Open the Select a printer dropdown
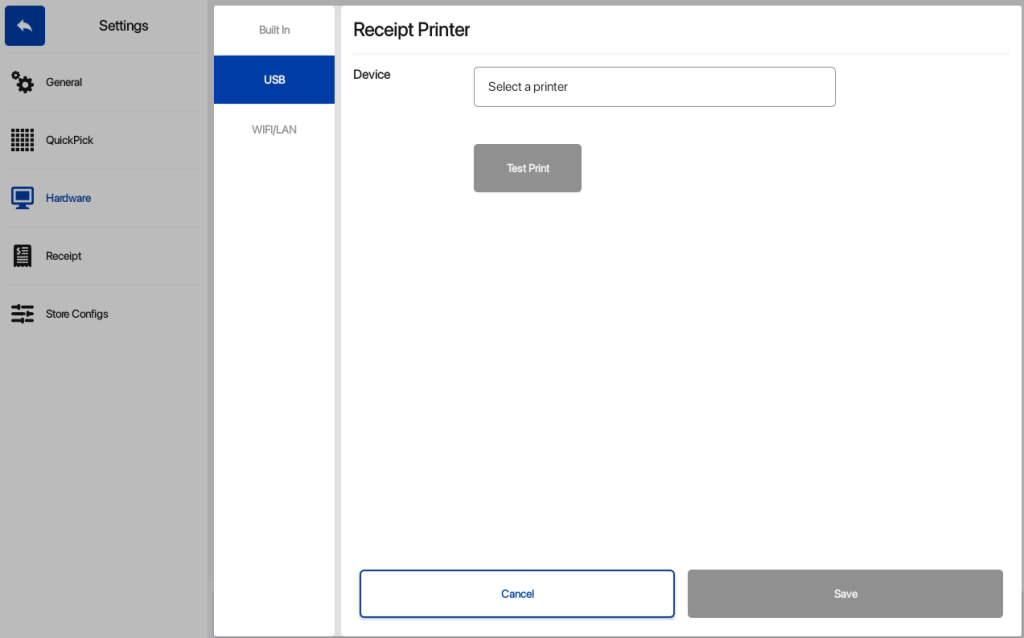This screenshot has width=1024, height=638. 654,87
